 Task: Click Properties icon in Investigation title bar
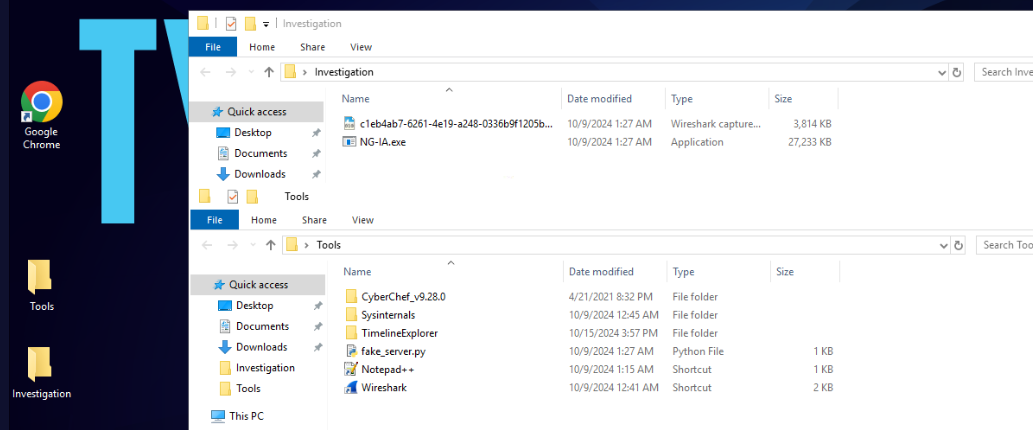[x=230, y=23]
